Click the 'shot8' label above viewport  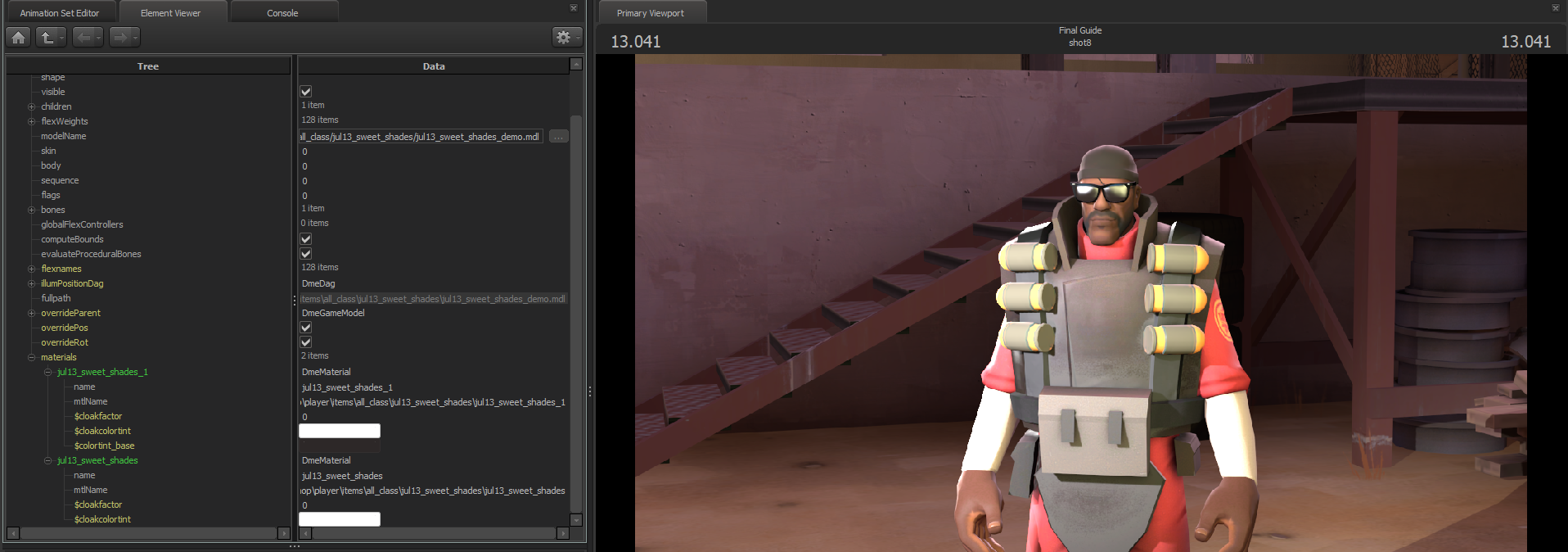pos(1079,43)
